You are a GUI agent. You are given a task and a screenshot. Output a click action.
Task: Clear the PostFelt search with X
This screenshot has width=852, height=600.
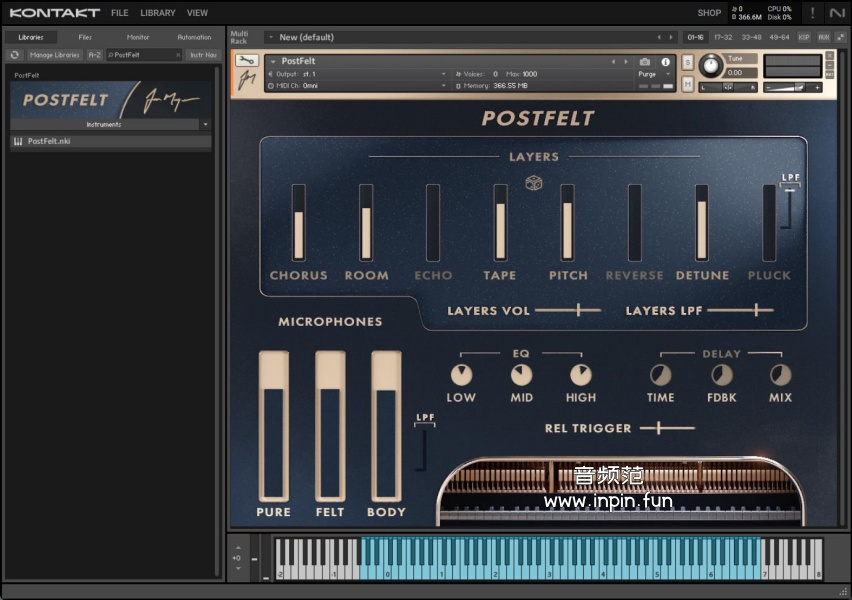(178, 55)
